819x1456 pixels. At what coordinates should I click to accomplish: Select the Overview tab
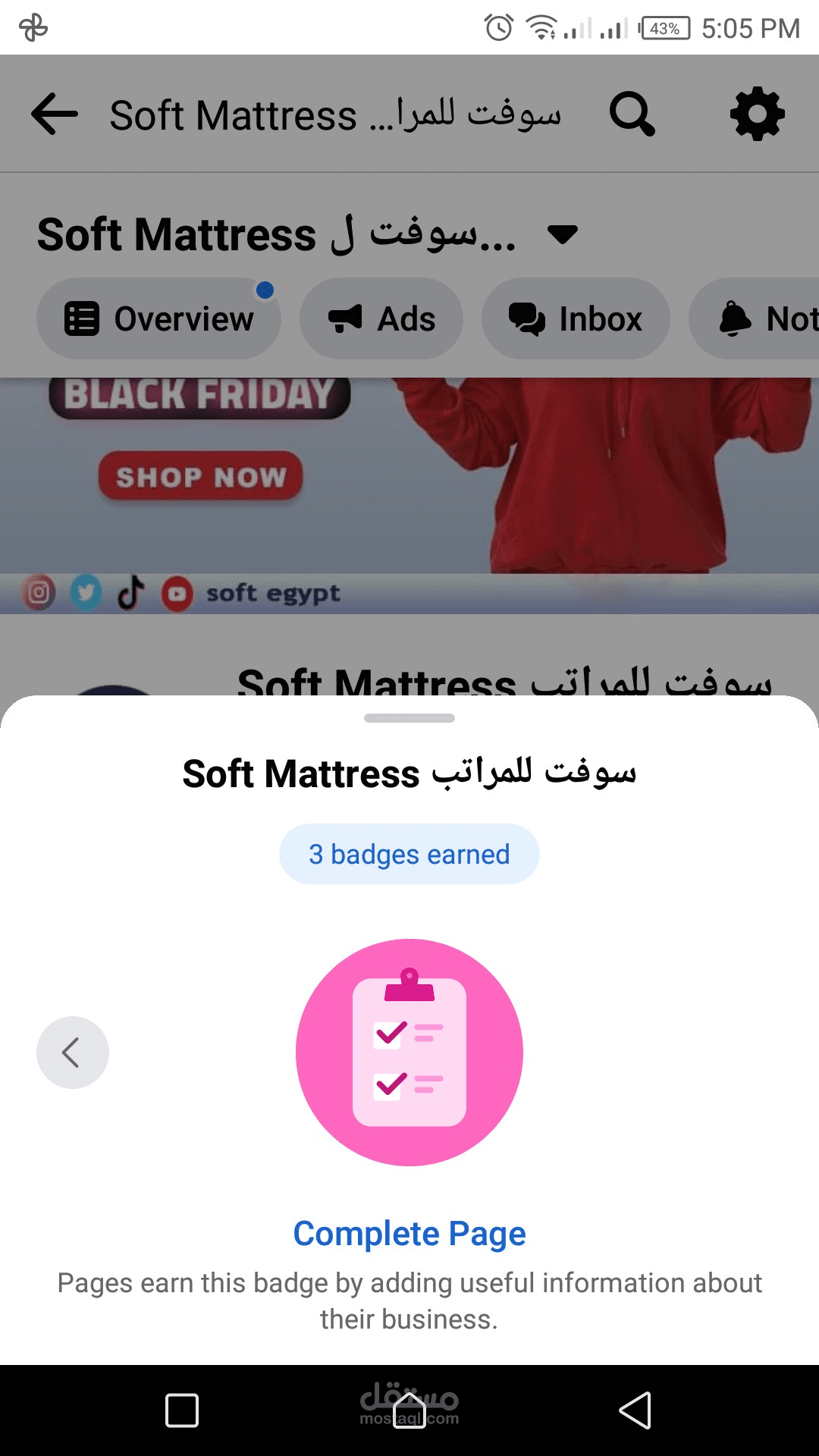(158, 318)
